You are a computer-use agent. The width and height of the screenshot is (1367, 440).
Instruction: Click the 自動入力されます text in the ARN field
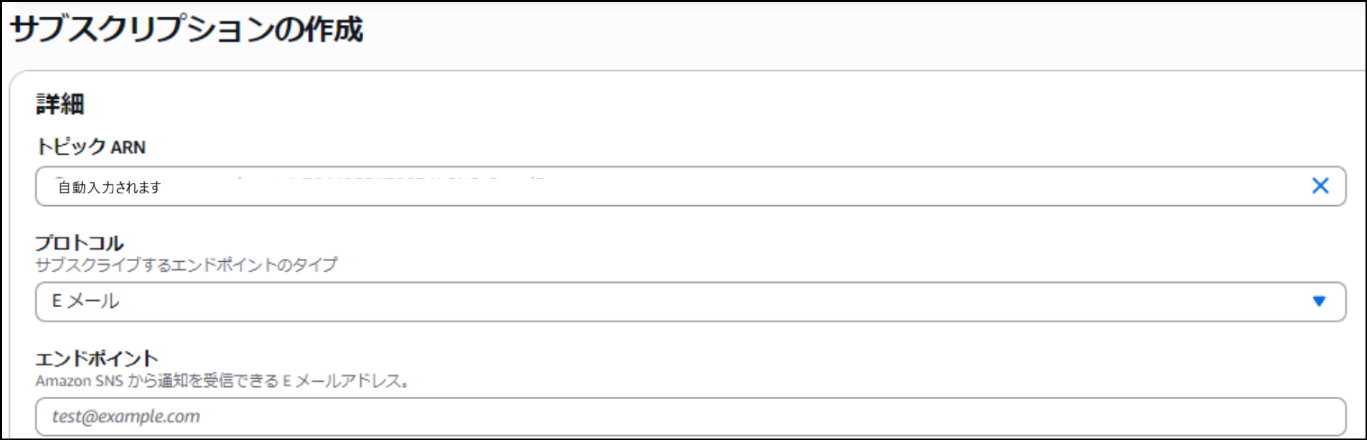(x=110, y=187)
